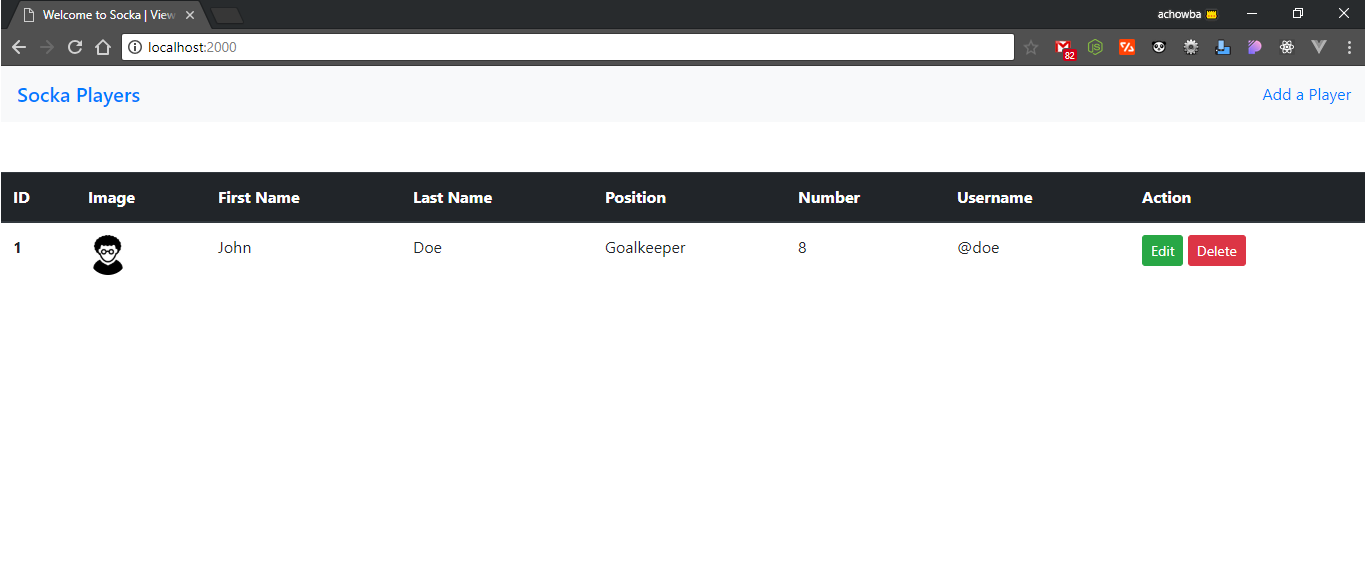Select the @doe username cell

click(x=978, y=248)
